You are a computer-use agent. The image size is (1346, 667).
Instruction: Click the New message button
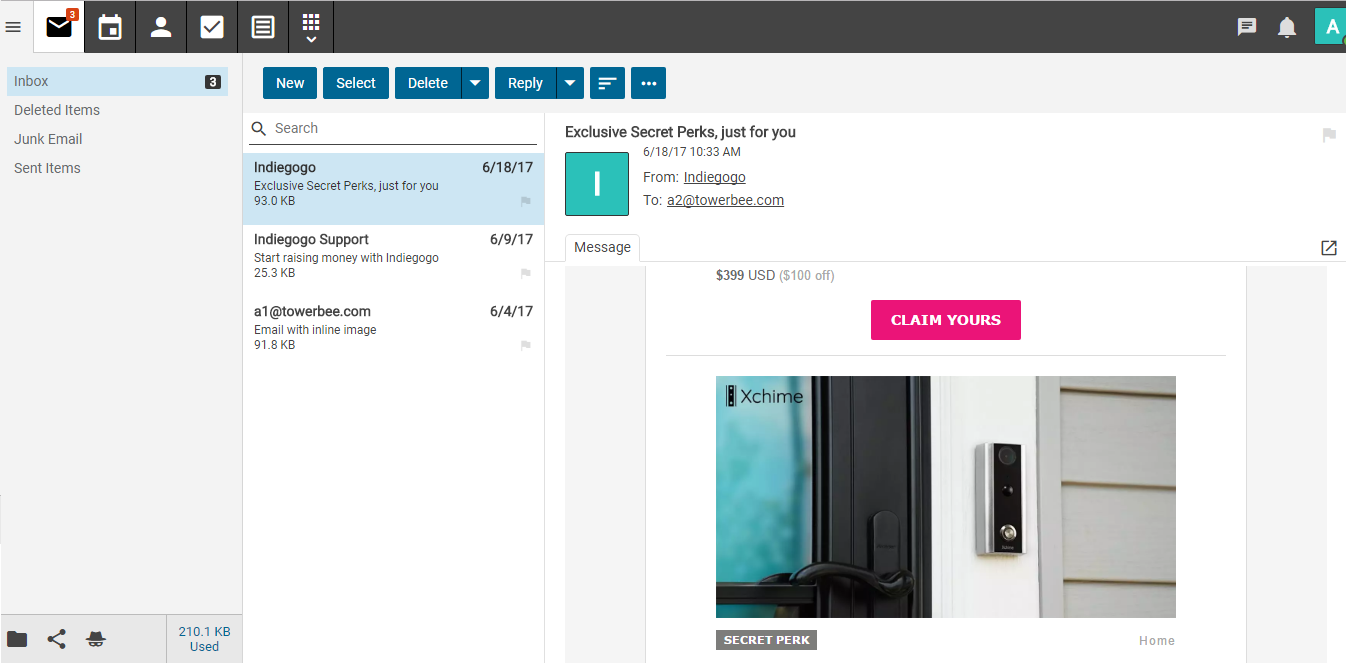[290, 83]
